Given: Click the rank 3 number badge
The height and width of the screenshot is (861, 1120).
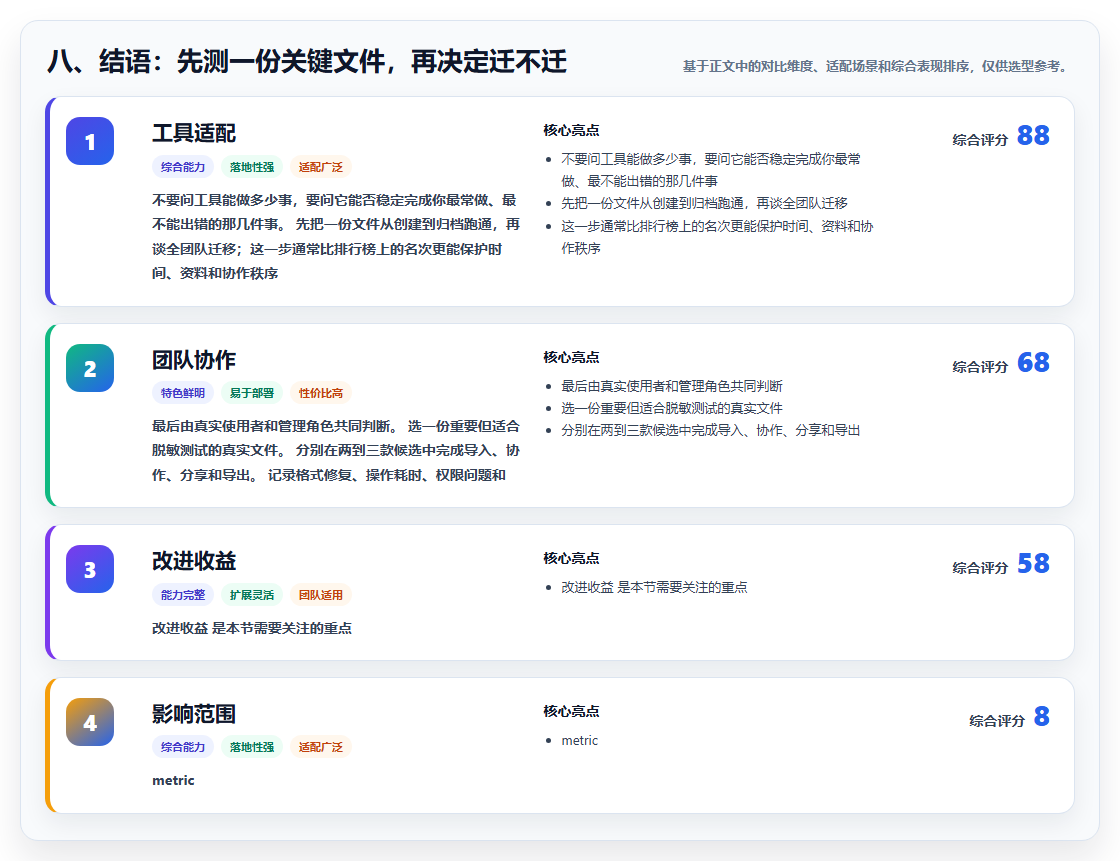Looking at the screenshot, I should (x=90, y=569).
